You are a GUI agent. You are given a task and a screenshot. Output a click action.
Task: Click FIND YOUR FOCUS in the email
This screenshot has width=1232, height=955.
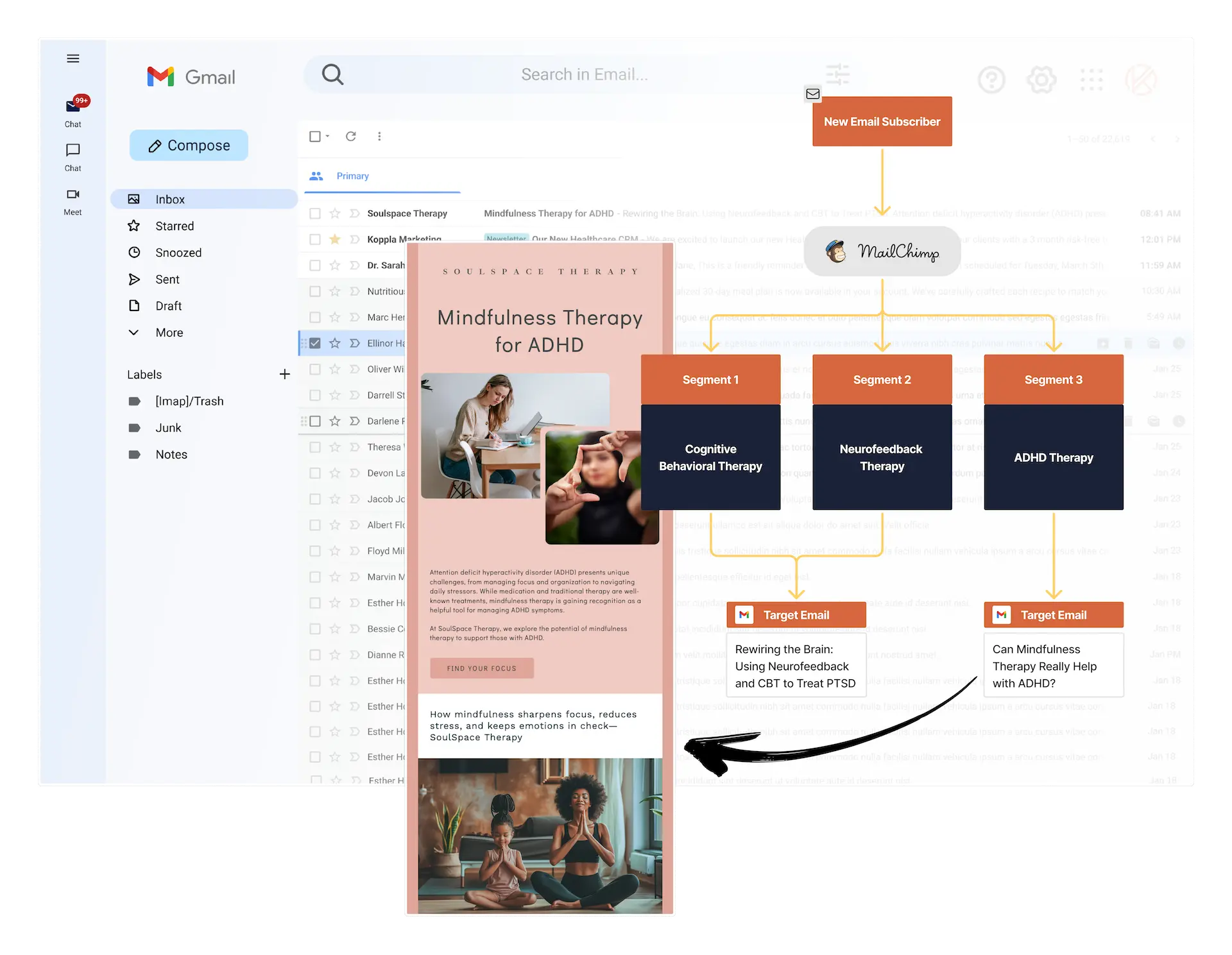(481, 668)
